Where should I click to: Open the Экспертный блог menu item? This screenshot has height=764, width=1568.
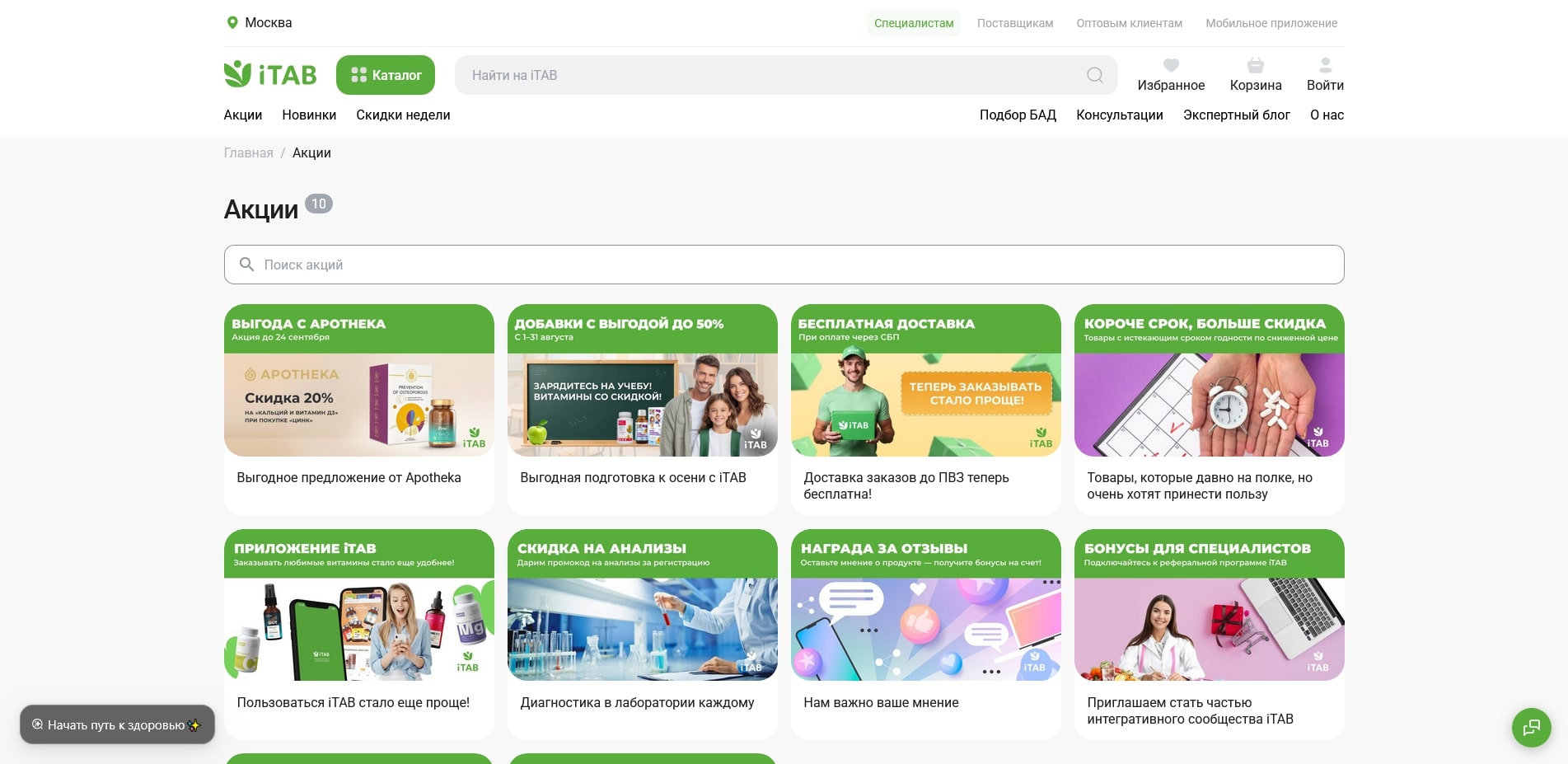tap(1236, 115)
